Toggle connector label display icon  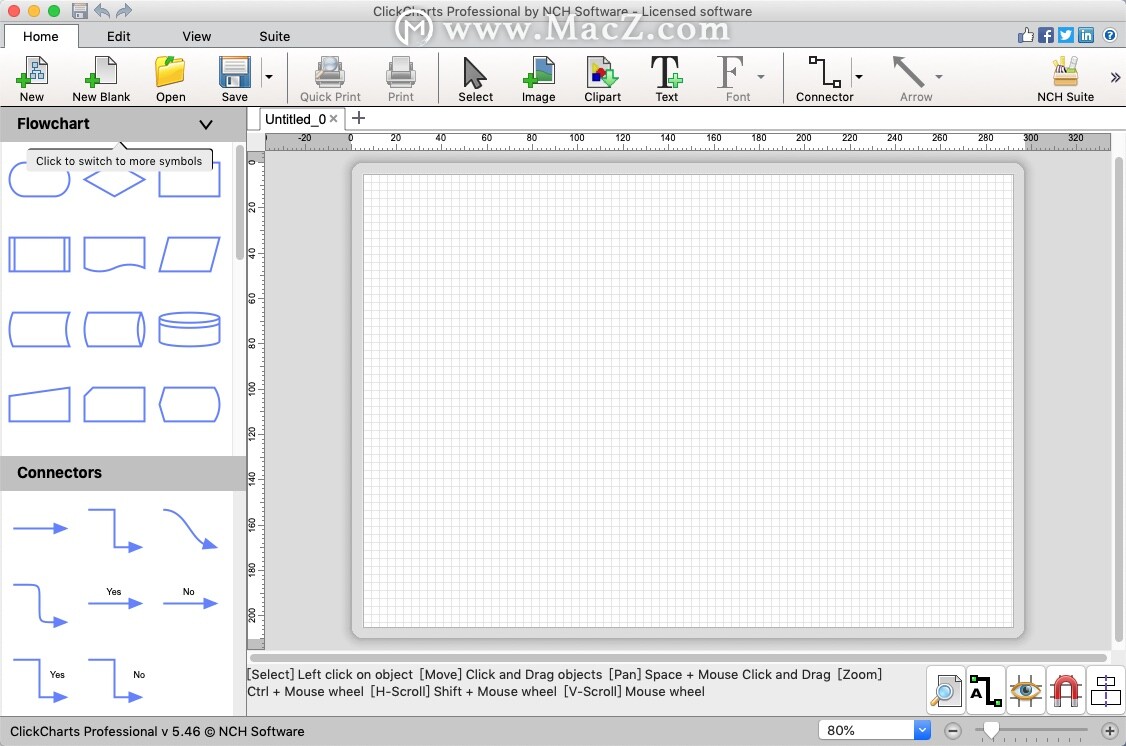[985, 691]
